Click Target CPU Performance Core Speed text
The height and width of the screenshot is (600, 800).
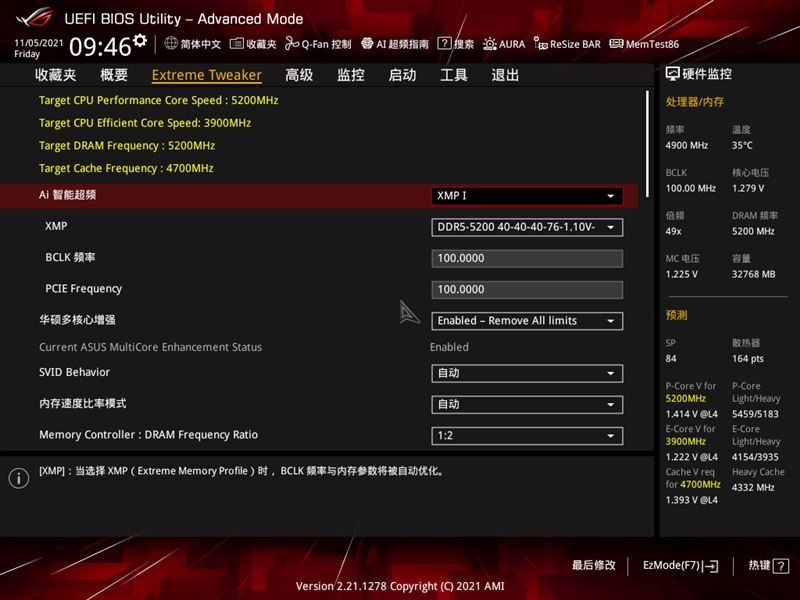(x=159, y=101)
